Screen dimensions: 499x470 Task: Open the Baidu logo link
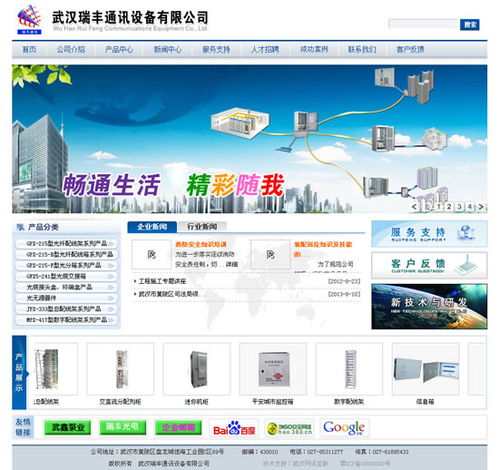[x=234, y=428]
